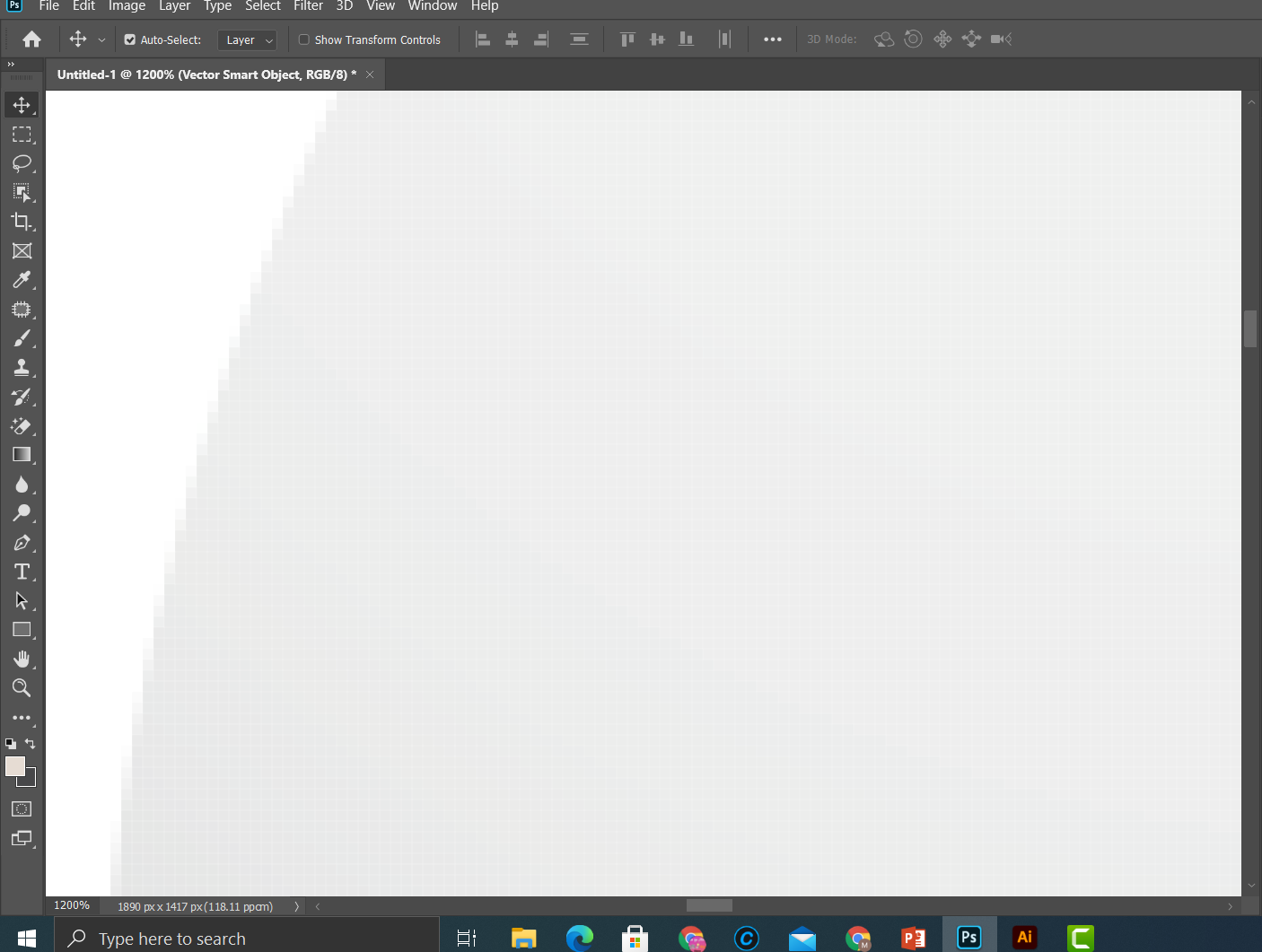
Task: Swap foreground and background colors
Action: point(30,744)
